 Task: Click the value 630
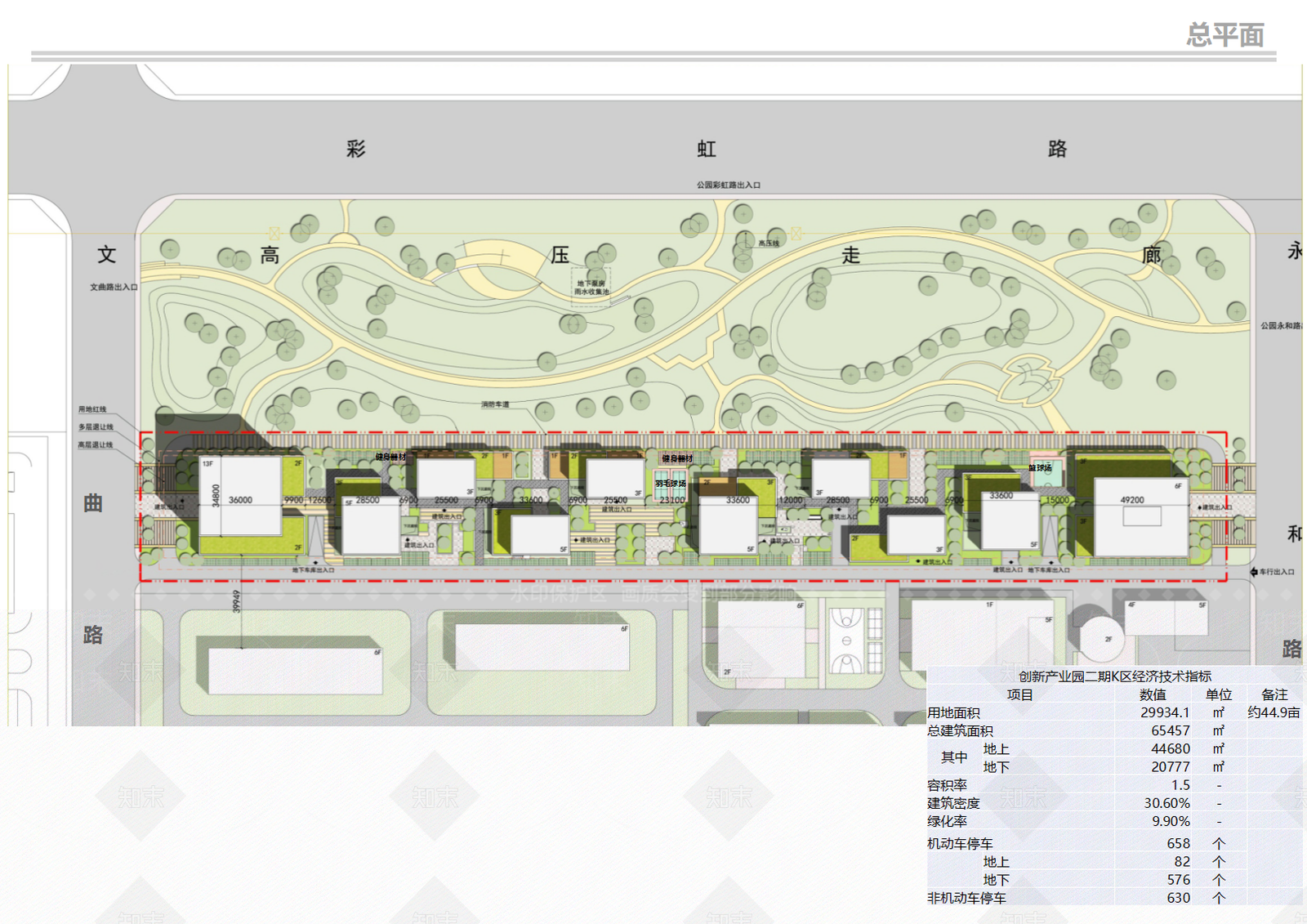[1178, 898]
